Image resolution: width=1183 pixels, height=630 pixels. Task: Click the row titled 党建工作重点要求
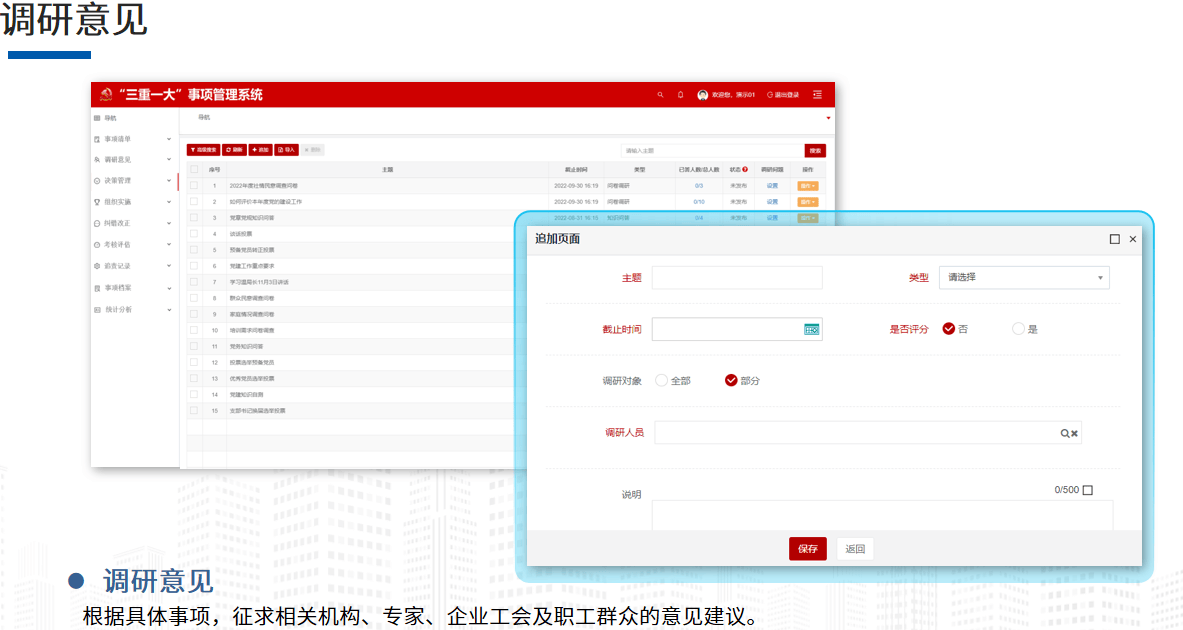click(x=252, y=266)
